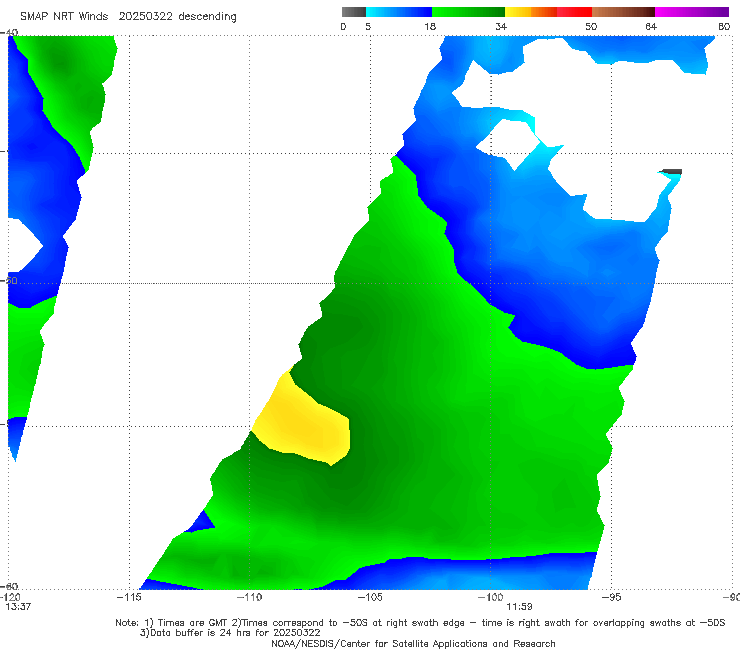Click the latitude label '-60'
Viewport: 740px width, 650px height.
pyautogui.click(x=10, y=587)
